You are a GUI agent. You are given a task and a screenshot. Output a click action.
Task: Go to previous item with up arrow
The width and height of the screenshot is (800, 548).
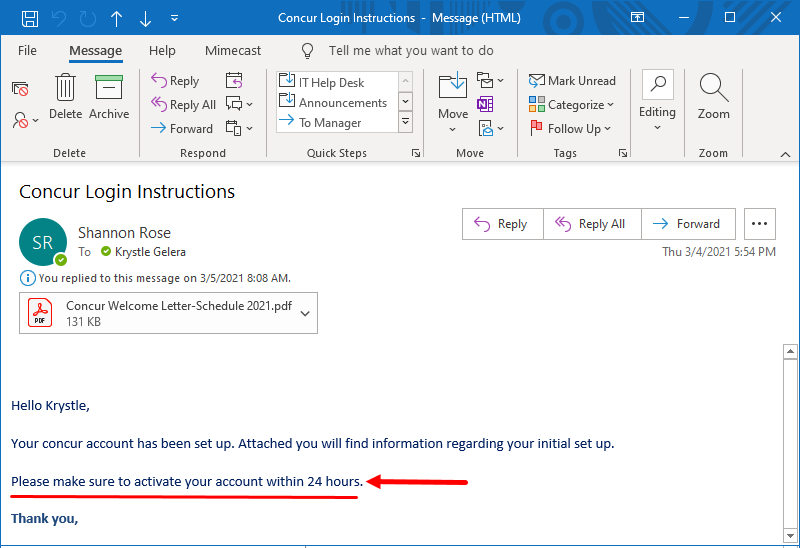pyautogui.click(x=116, y=18)
